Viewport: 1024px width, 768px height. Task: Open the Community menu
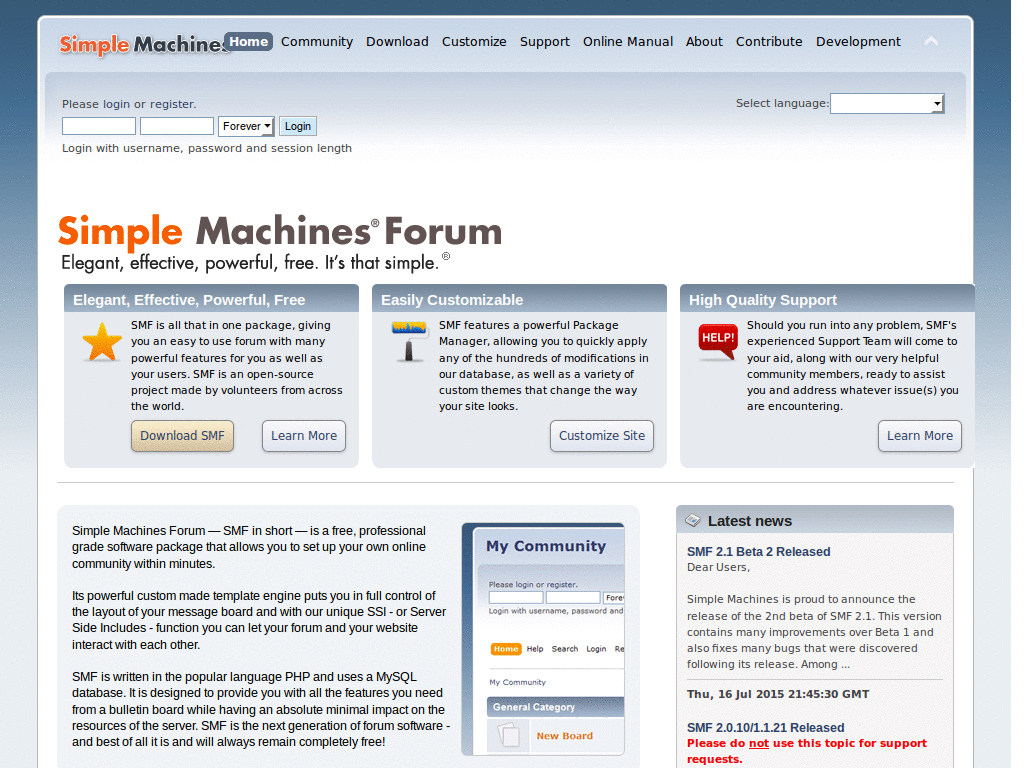317,41
